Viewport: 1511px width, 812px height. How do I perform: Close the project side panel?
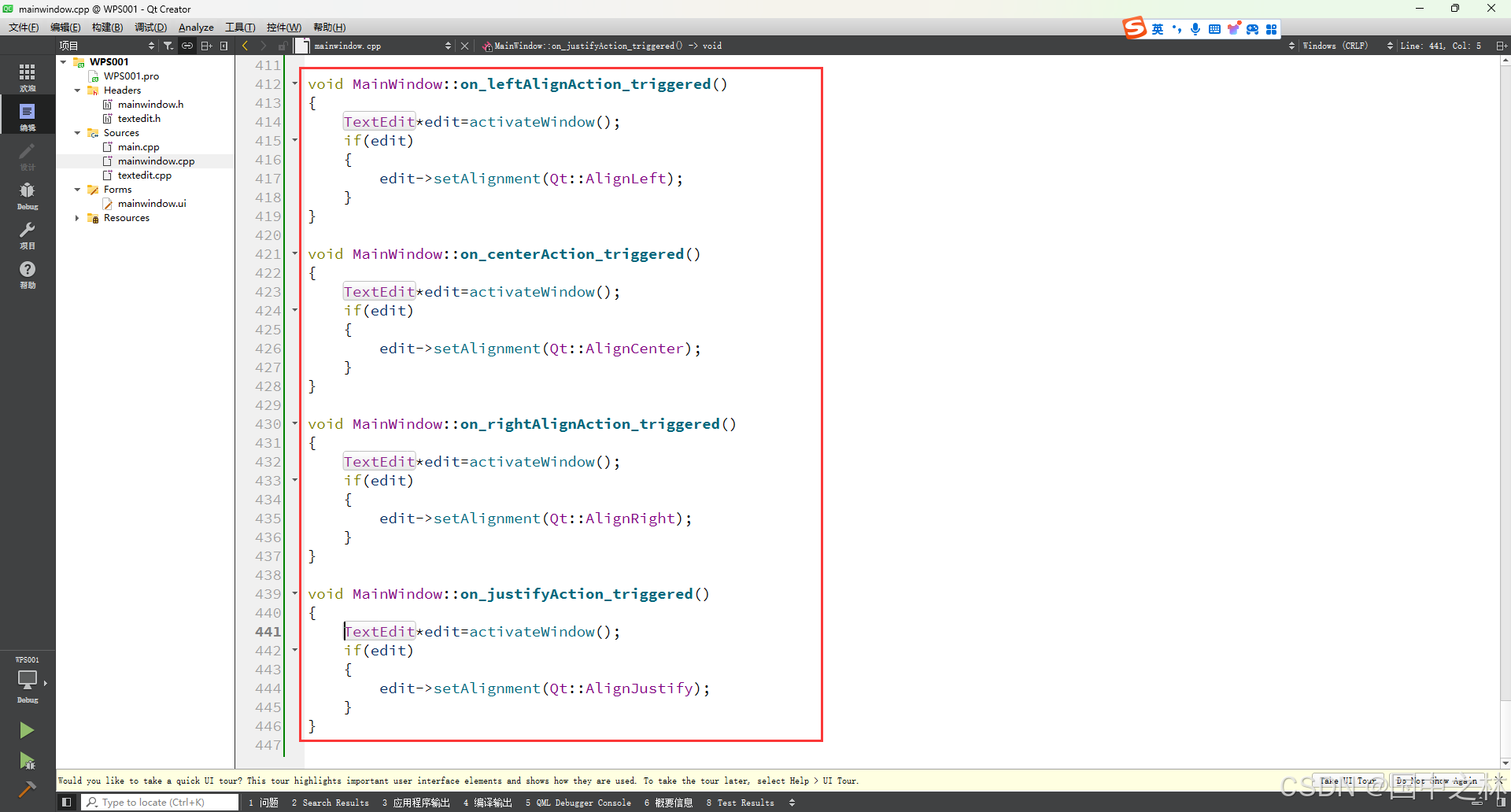(x=224, y=46)
